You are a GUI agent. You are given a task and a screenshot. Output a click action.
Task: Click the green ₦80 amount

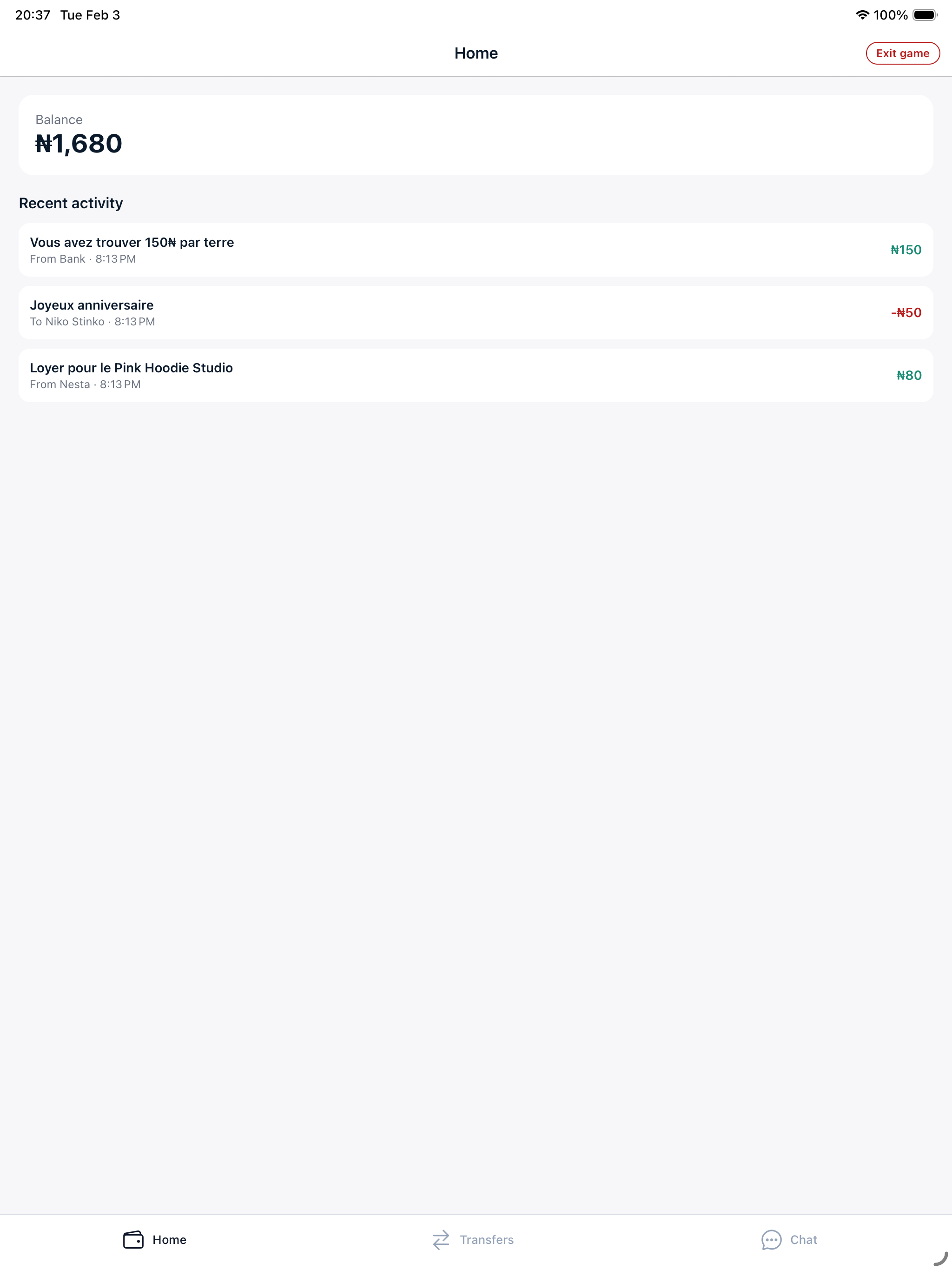tap(908, 376)
